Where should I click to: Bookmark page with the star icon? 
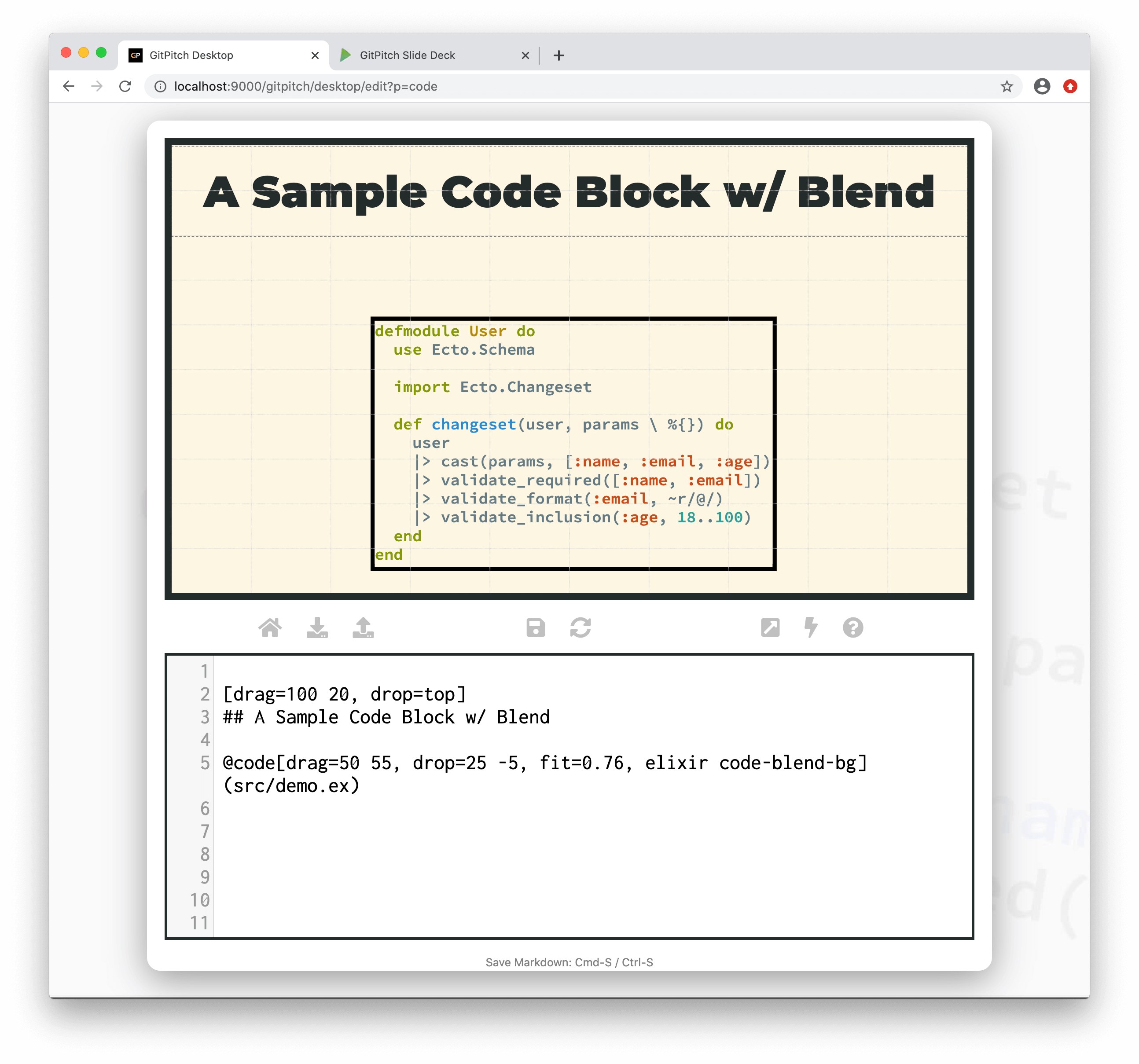click(1007, 86)
